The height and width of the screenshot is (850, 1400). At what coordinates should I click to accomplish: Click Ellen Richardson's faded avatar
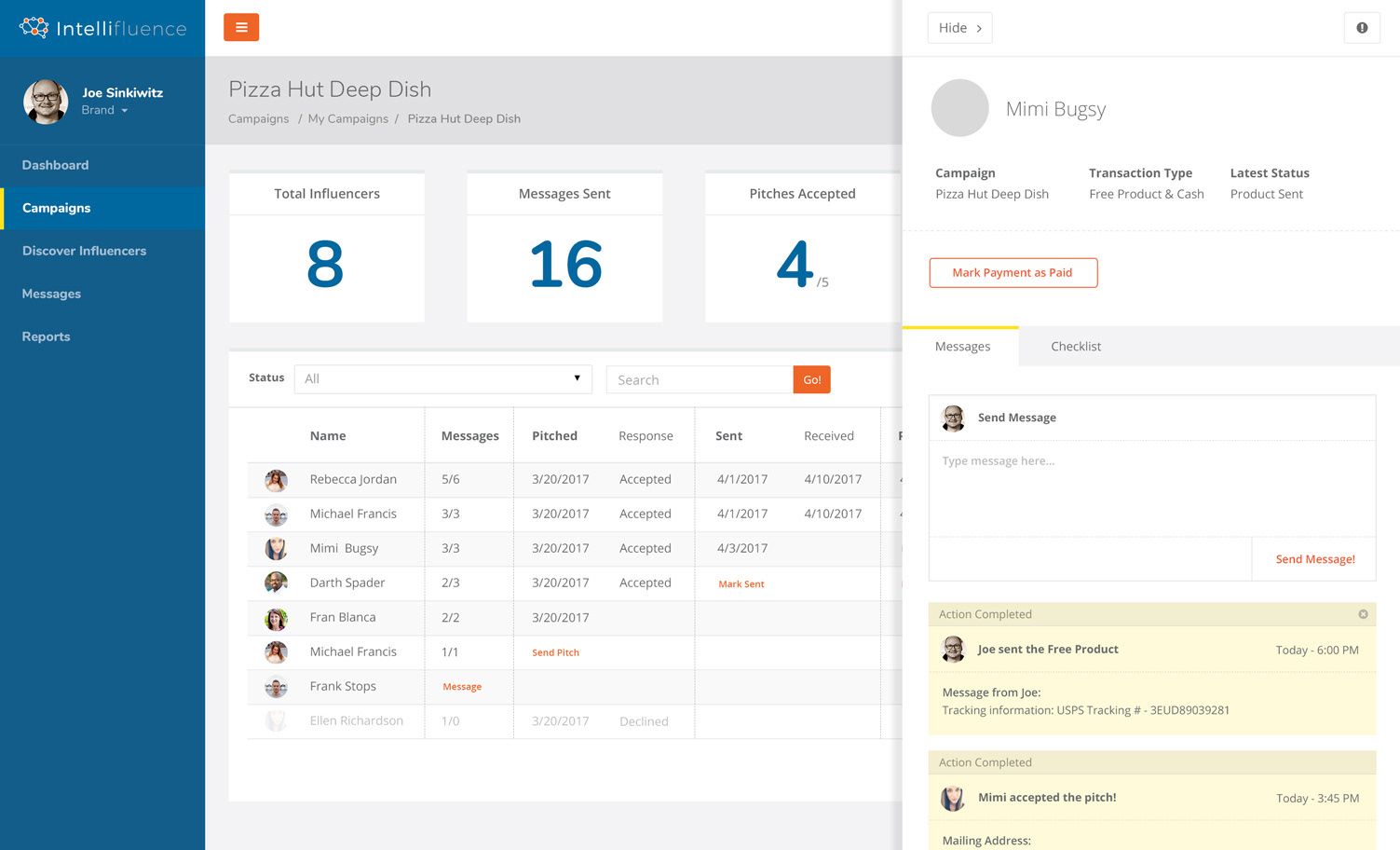(x=276, y=721)
